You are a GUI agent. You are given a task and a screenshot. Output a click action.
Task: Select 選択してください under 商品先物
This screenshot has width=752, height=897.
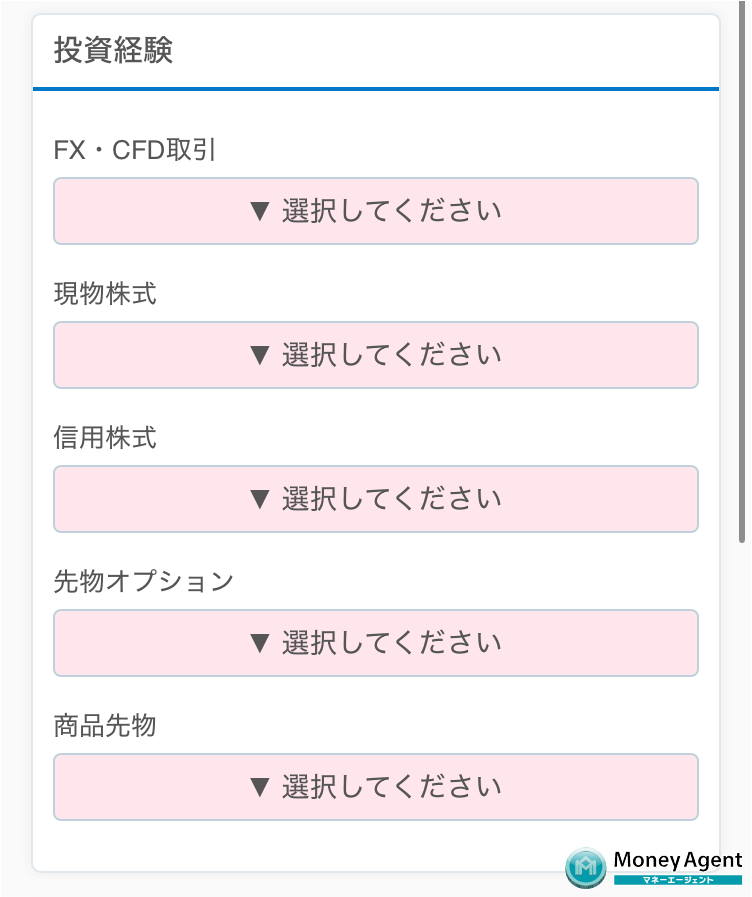click(375, 787)
